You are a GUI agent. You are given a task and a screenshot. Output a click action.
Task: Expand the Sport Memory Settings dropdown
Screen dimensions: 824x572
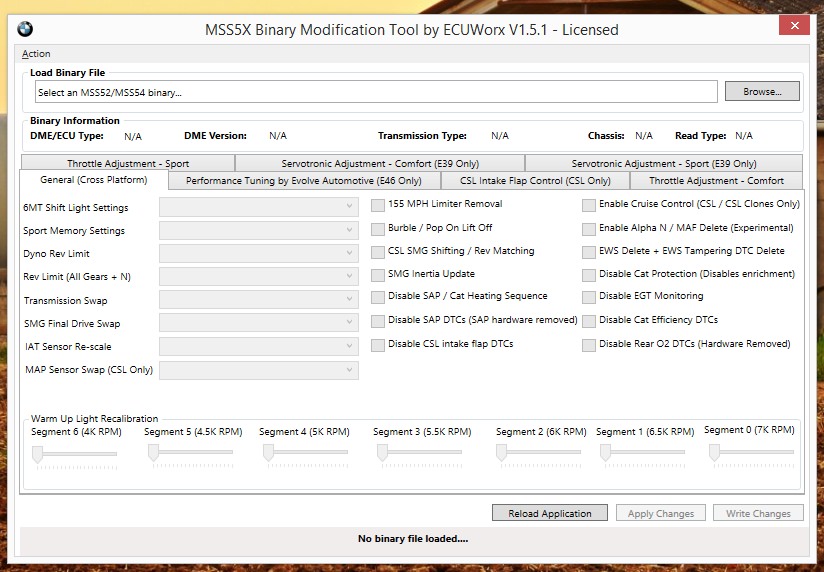[x=259, y=230]
